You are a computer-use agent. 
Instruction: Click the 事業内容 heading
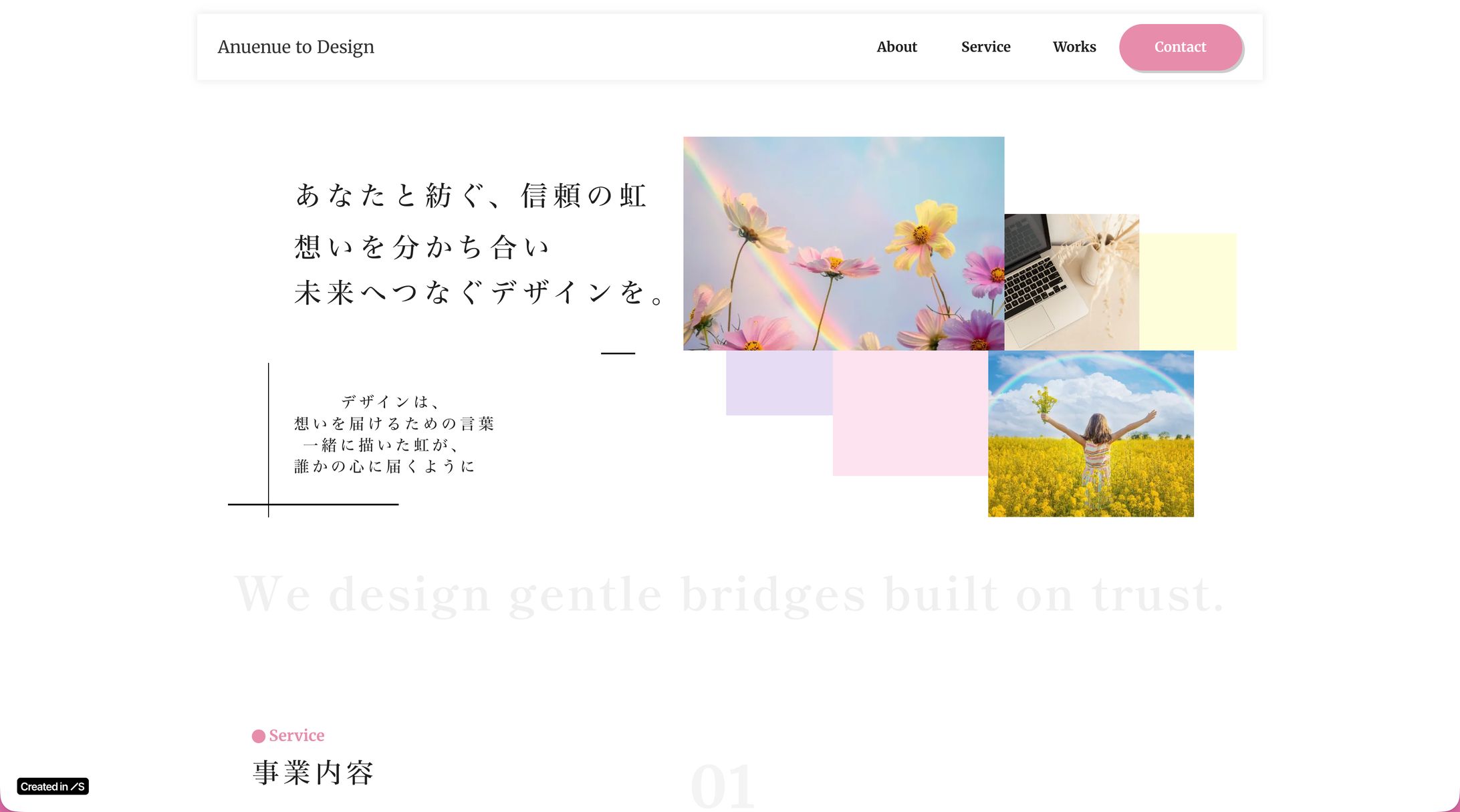pyautogui.click(x=313, y=773)
